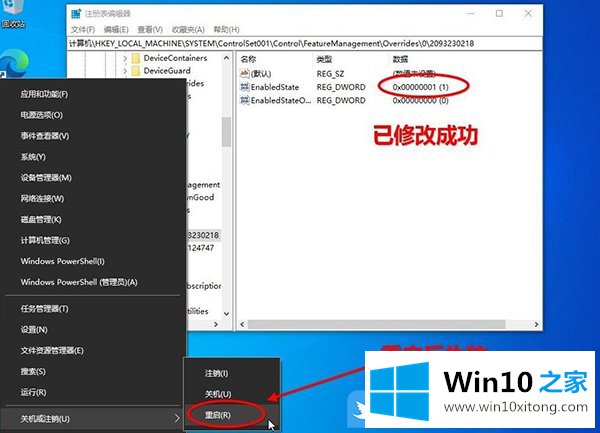Launch Windows PowerShell (管理员)(A) entry
This screenshot has width=600, height=433.
pyautogui.click(x=93, y=282)
